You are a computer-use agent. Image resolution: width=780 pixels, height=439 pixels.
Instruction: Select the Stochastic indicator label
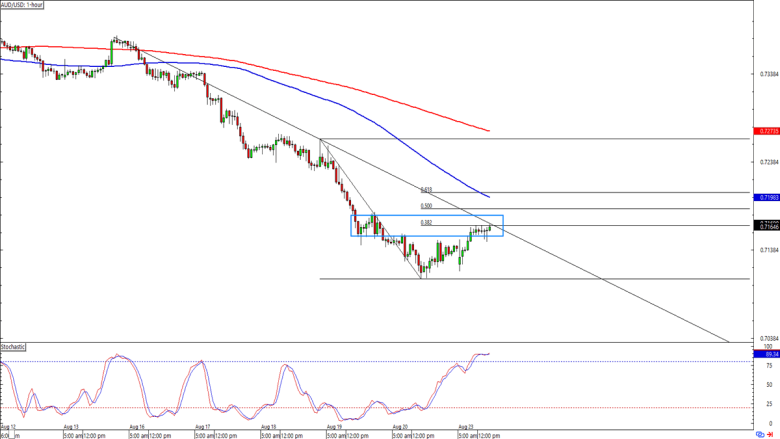pyautogui.click(x=13, y=347)
